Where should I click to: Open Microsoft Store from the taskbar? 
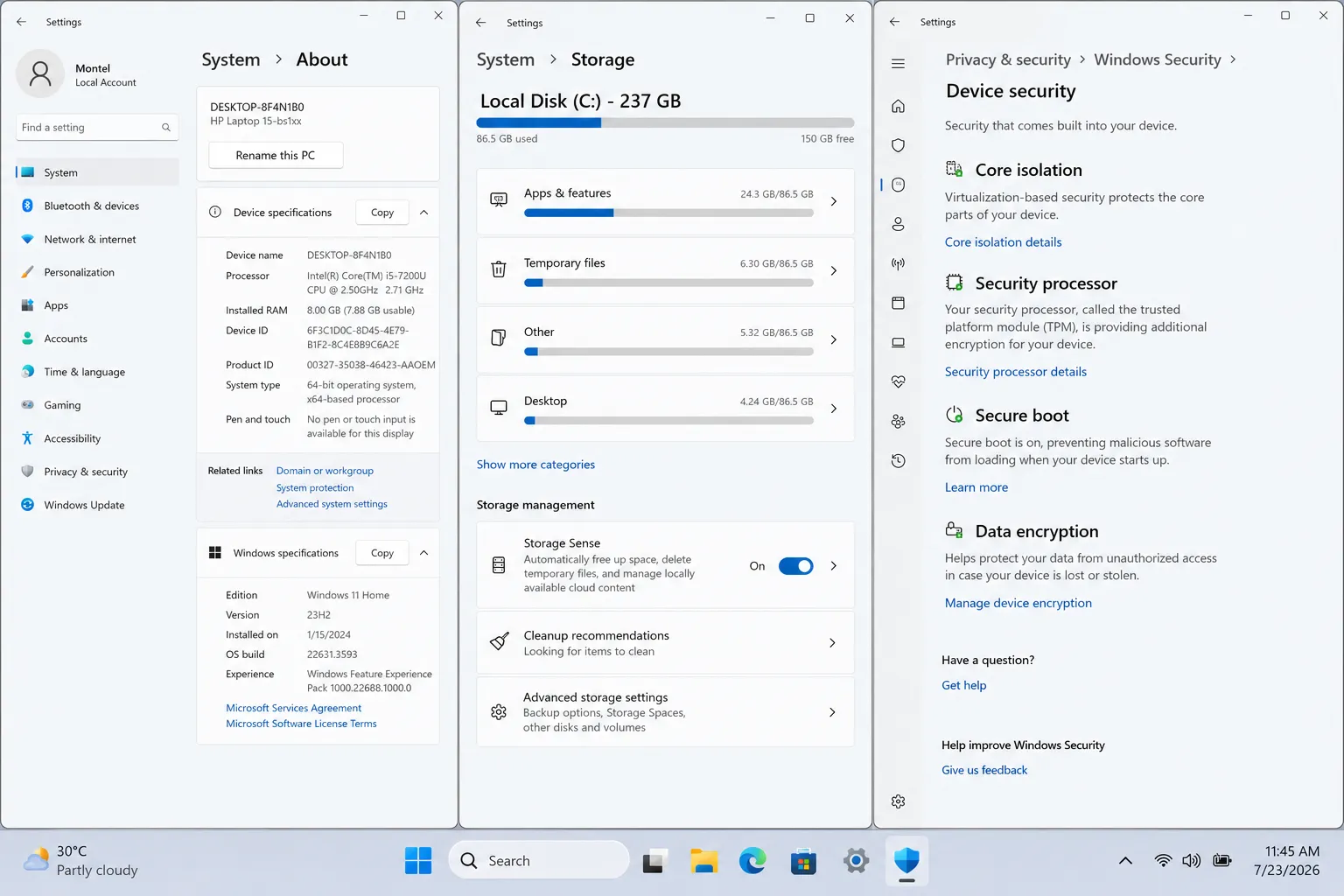point(803,862)
